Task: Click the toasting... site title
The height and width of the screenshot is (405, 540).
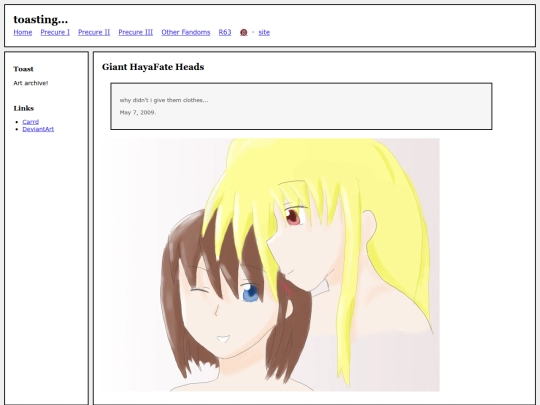Action: [x=41, y=19]
